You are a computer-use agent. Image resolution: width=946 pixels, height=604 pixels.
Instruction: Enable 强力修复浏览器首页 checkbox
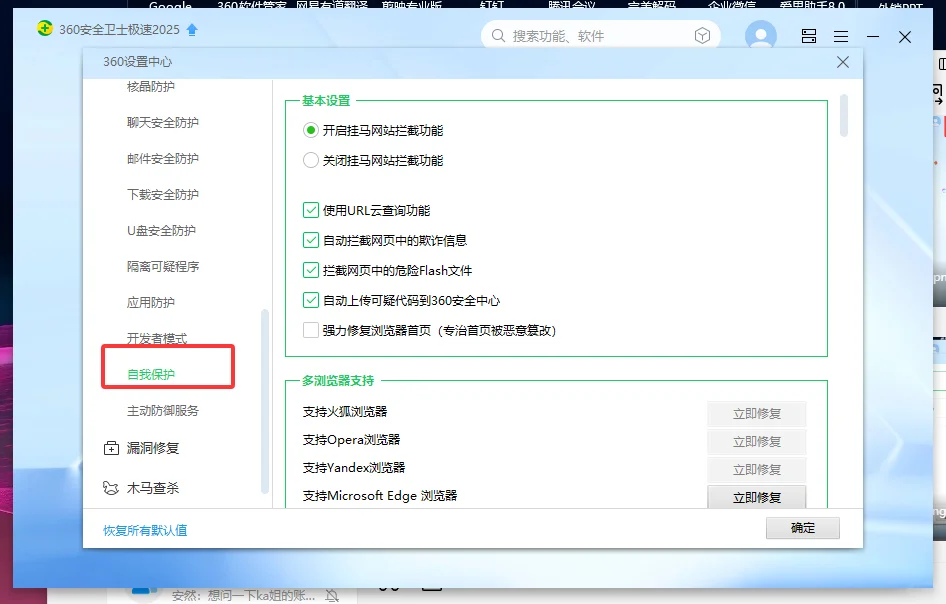click(x=311, y=330)
